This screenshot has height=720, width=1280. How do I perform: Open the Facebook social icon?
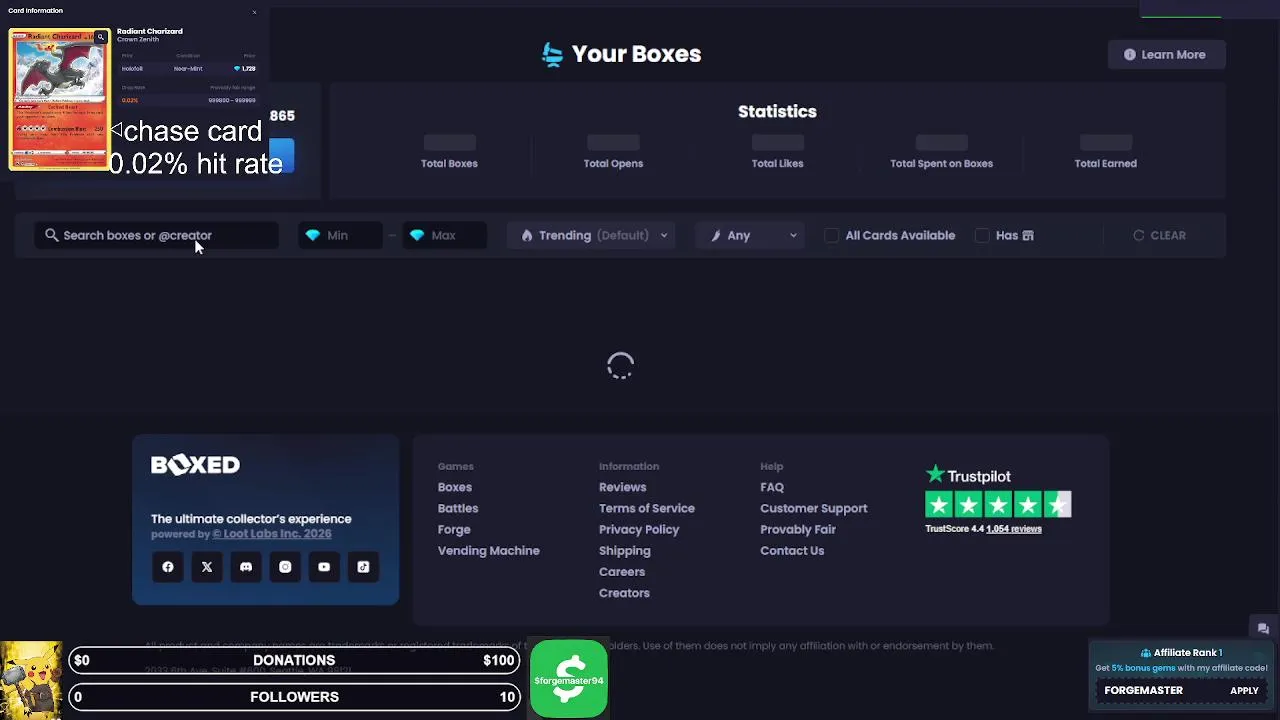168,567
